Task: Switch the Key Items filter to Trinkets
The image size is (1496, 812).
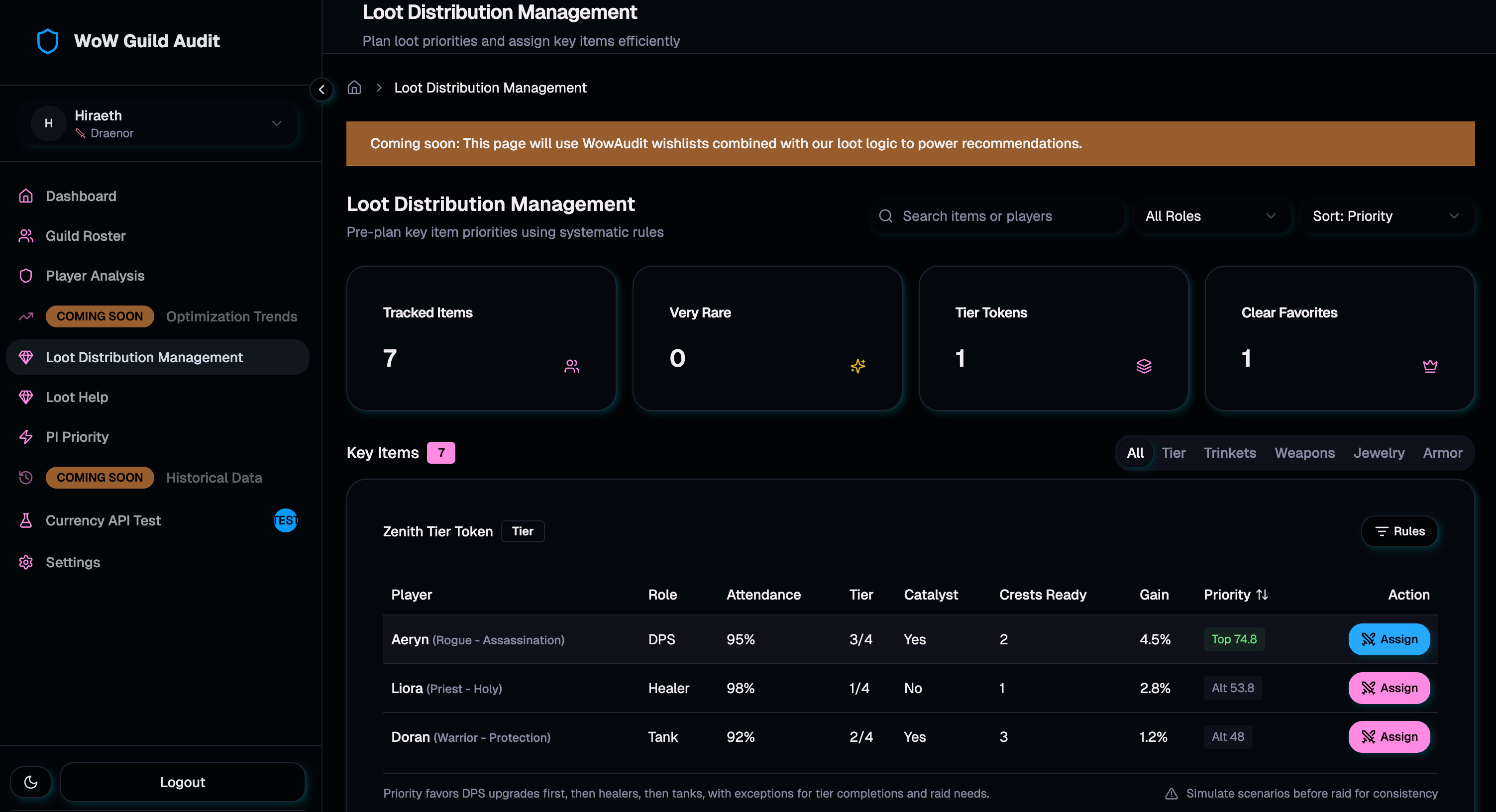Action: pyautogui.click(x=1229, y=453)
